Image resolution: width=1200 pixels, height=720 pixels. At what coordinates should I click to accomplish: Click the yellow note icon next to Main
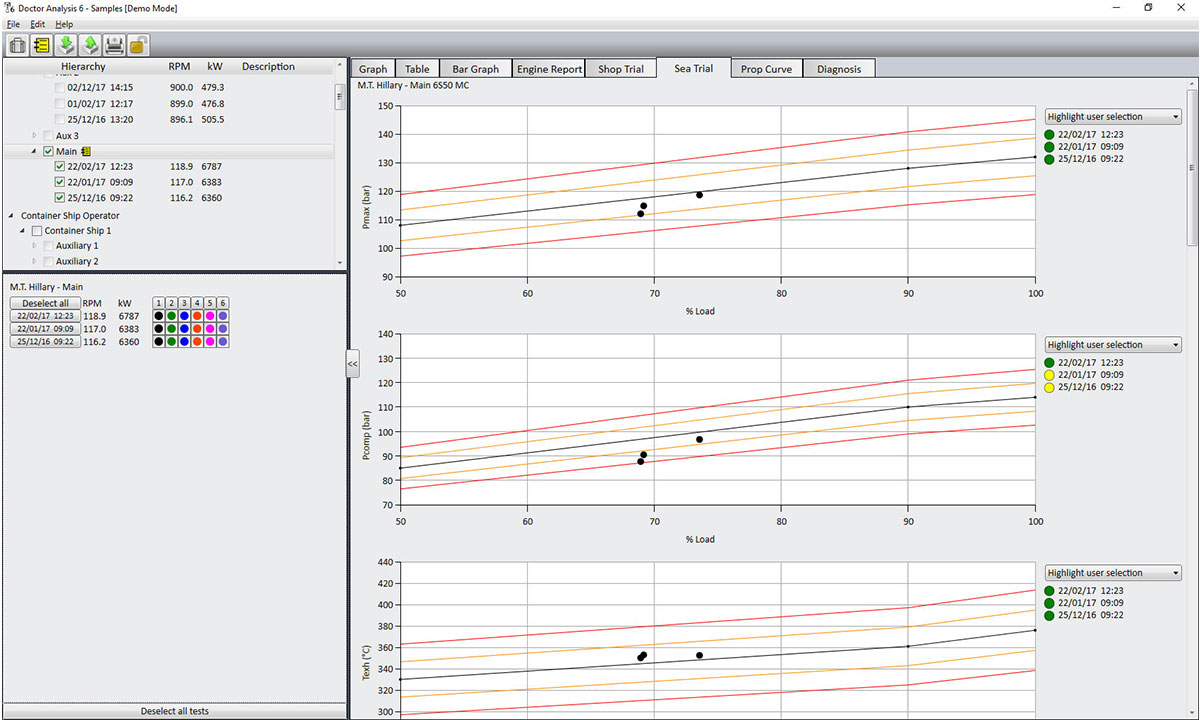click(x=86, y=151)
